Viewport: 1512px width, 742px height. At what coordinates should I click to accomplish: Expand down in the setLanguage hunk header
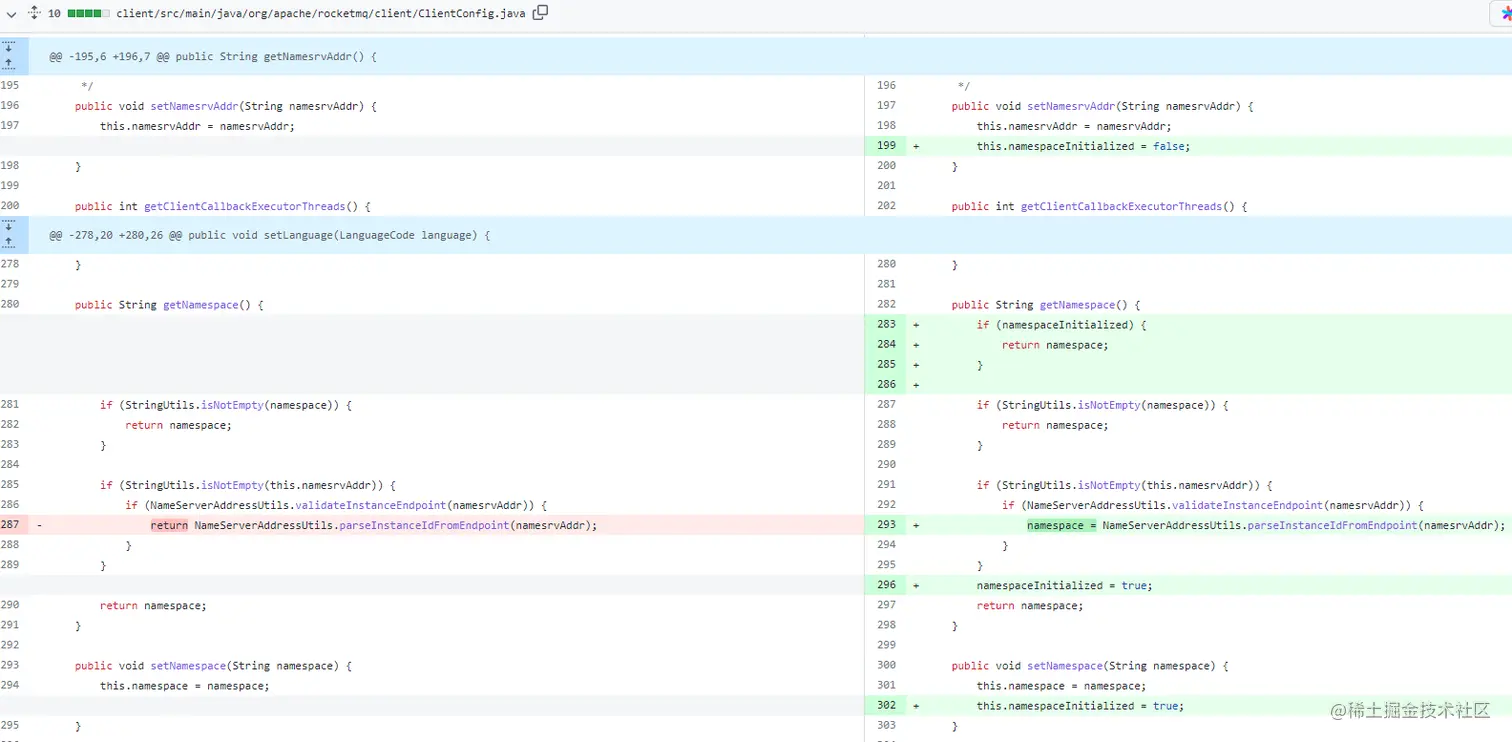(x=8, y=226)
